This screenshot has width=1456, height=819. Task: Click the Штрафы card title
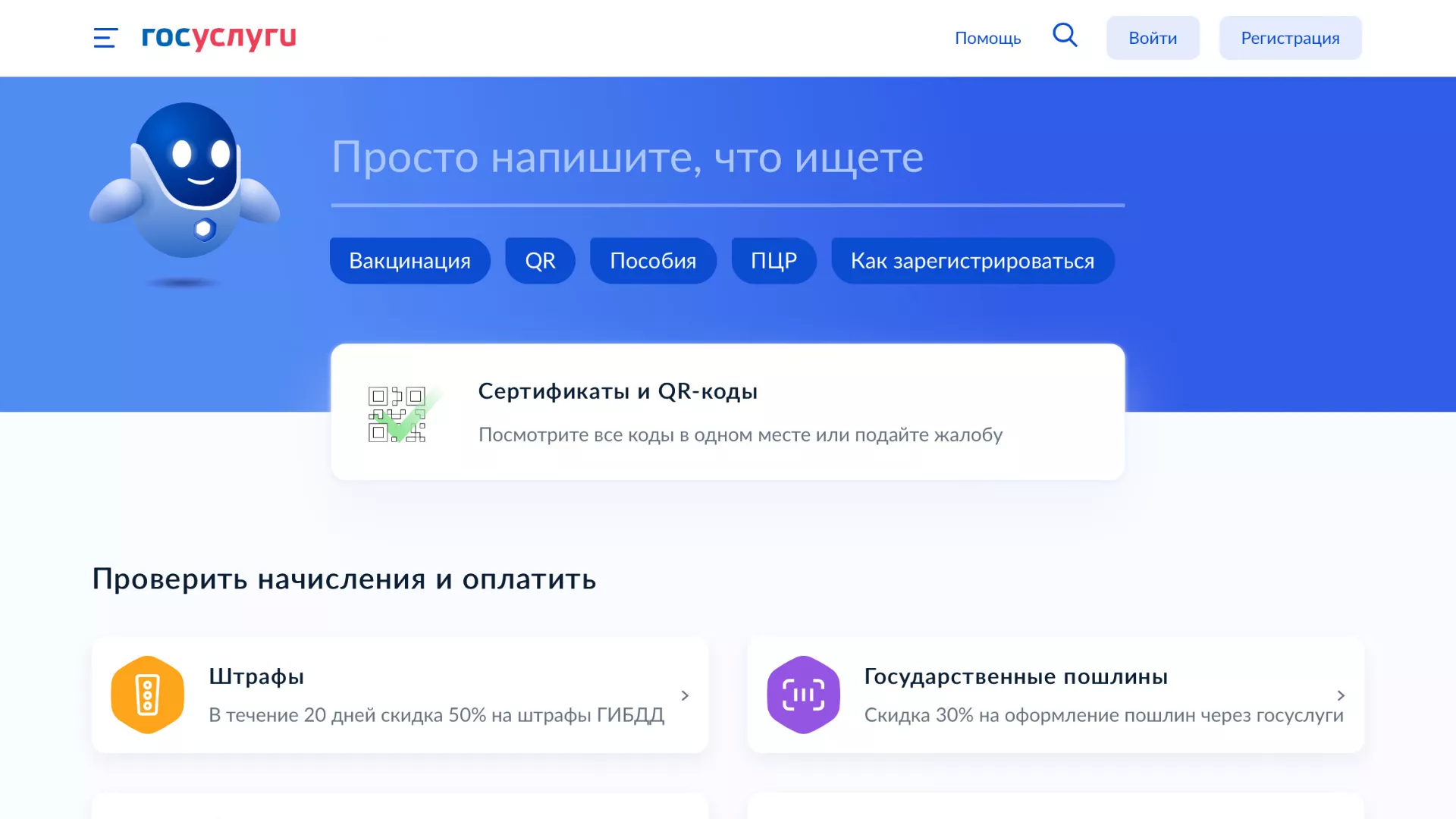256,676
